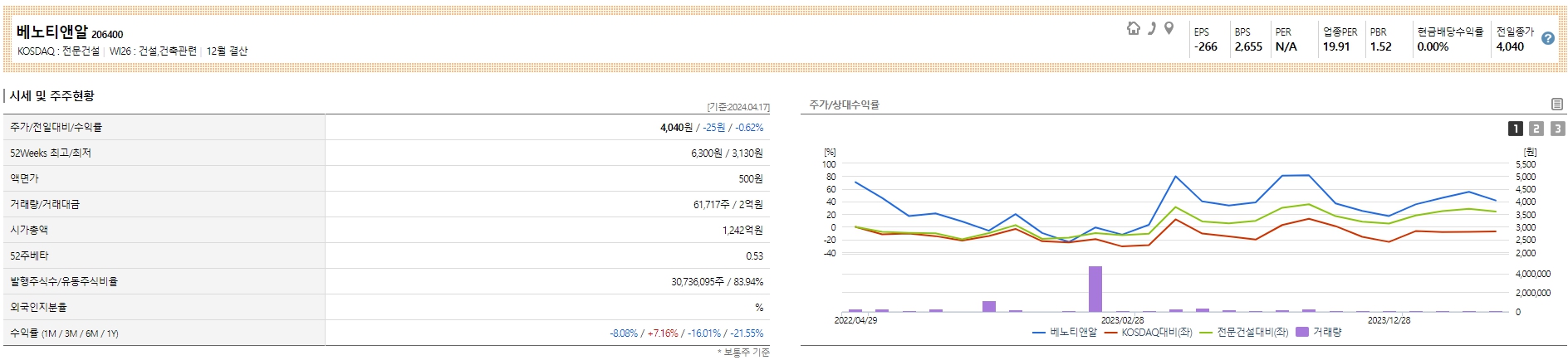
Task: Click the footnote '* 보통주 기준'
Action: click(x=743, y=353)
